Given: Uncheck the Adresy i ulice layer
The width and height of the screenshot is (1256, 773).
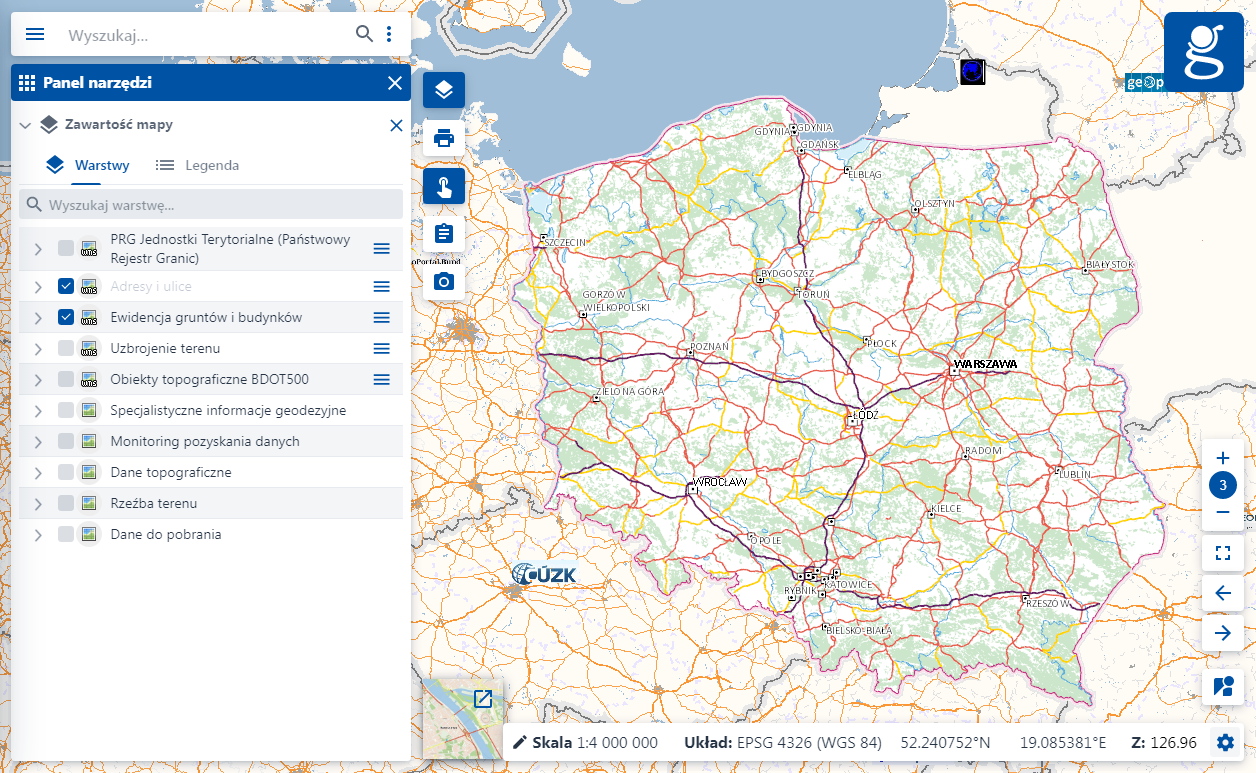Looking at the screenshot, I should pyautogui.click(x=66, y=286).
